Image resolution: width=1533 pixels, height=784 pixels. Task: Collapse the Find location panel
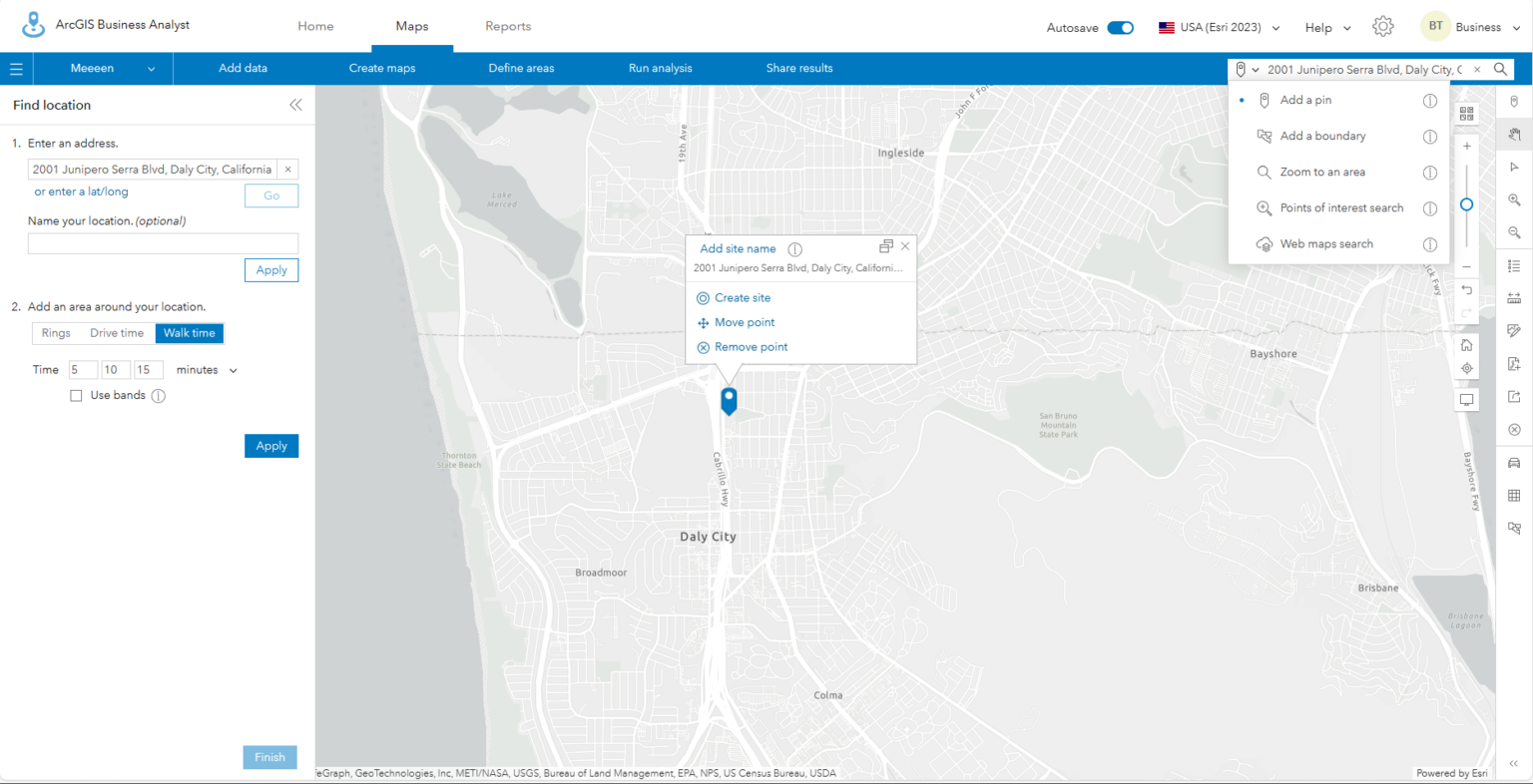pyautogui.click(x=295, y=105)
